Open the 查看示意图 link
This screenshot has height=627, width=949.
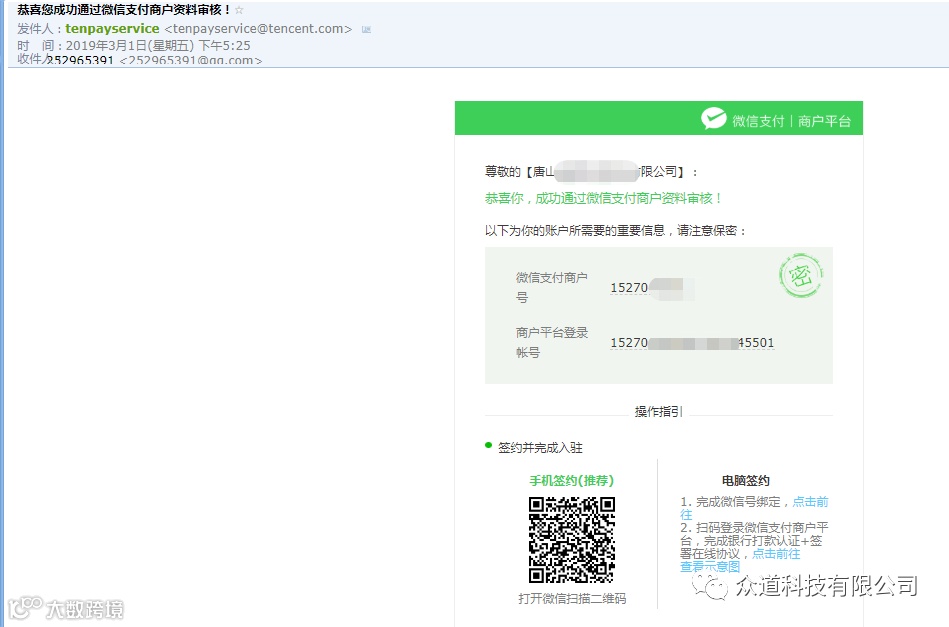710,567
